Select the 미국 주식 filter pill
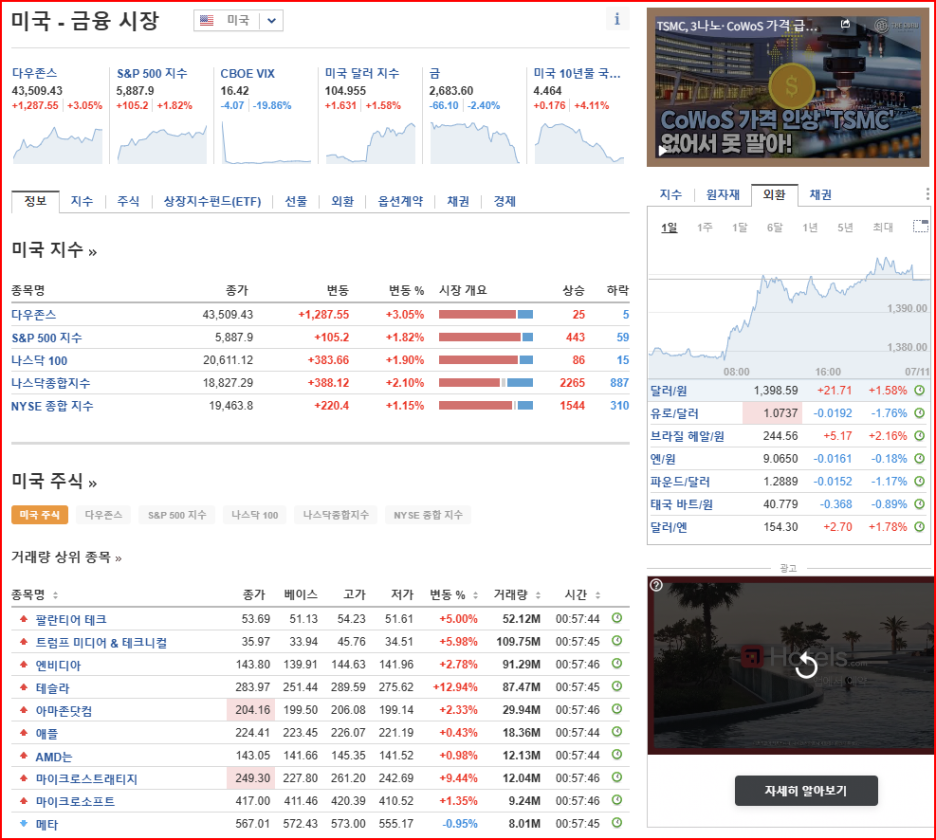 tap(39, 515)
